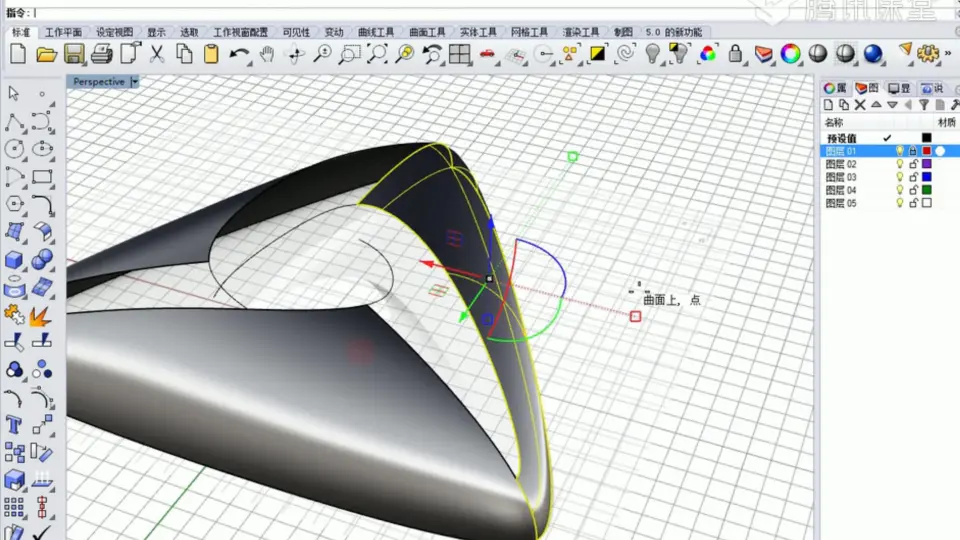This screenshot has height=540, width=960.
Task: Select the circle tool in sidebar
Action: [14, 149]
